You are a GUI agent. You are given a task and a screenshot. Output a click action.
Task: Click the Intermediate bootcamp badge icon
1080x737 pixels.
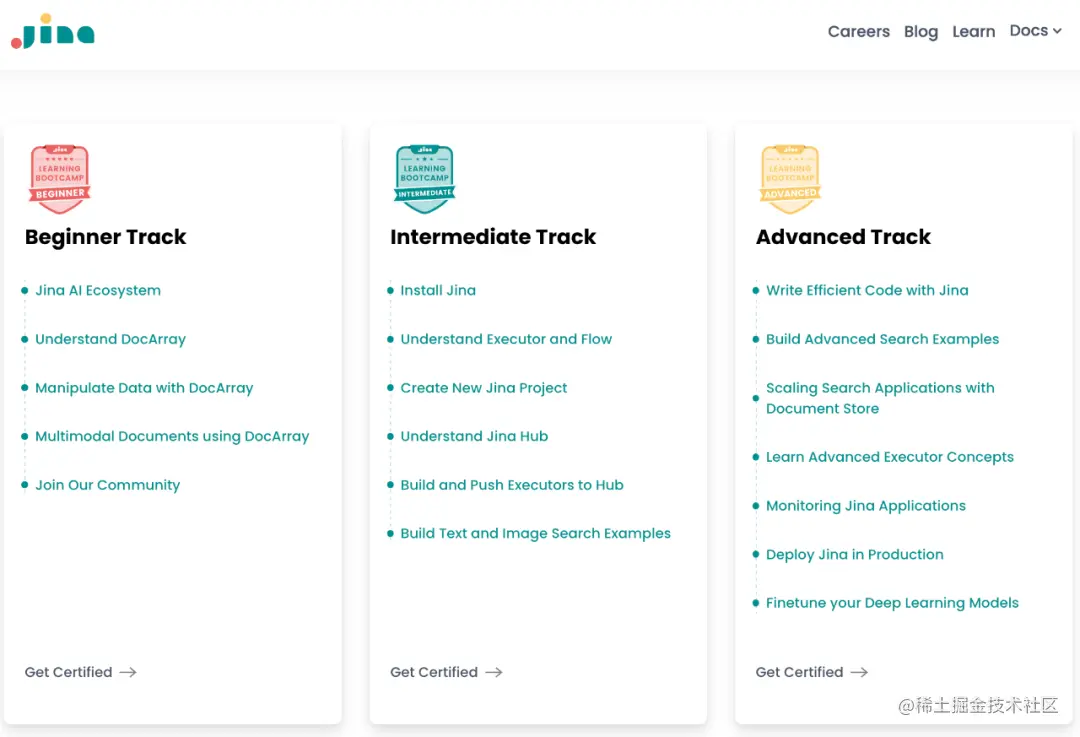(425, 179)
